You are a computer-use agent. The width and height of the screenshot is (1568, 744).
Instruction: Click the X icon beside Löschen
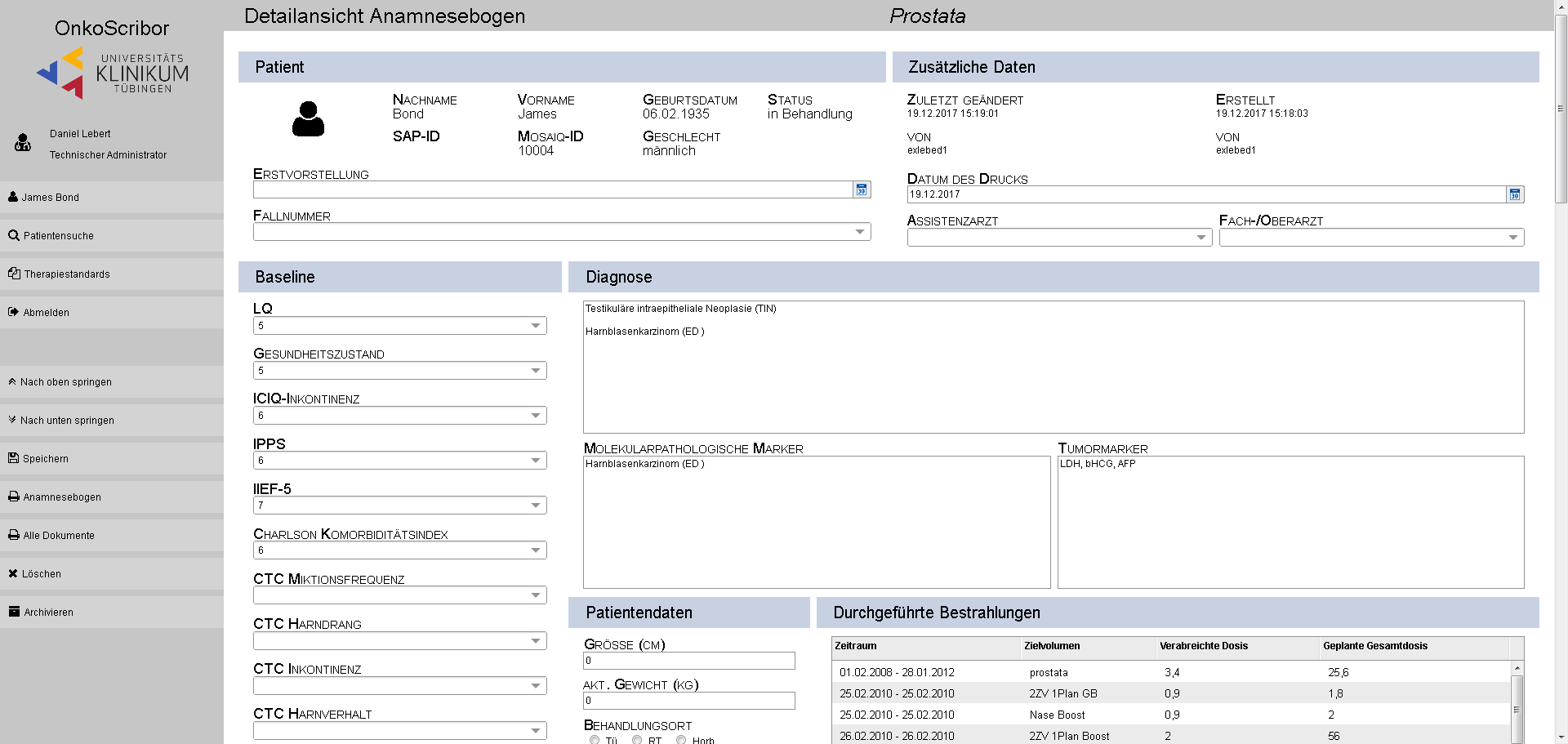13,573
